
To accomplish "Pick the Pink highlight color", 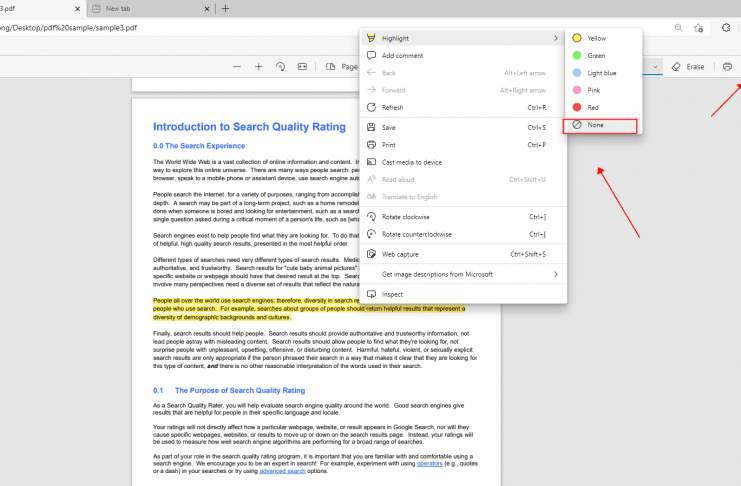I will 603,90.
